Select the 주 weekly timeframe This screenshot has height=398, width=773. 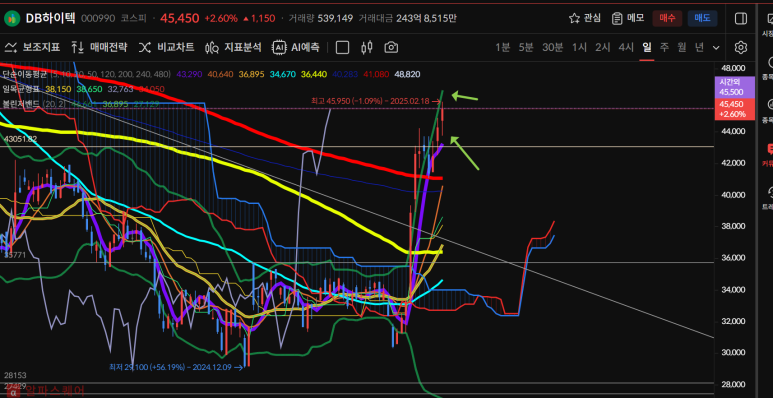(x=665, y=47)
